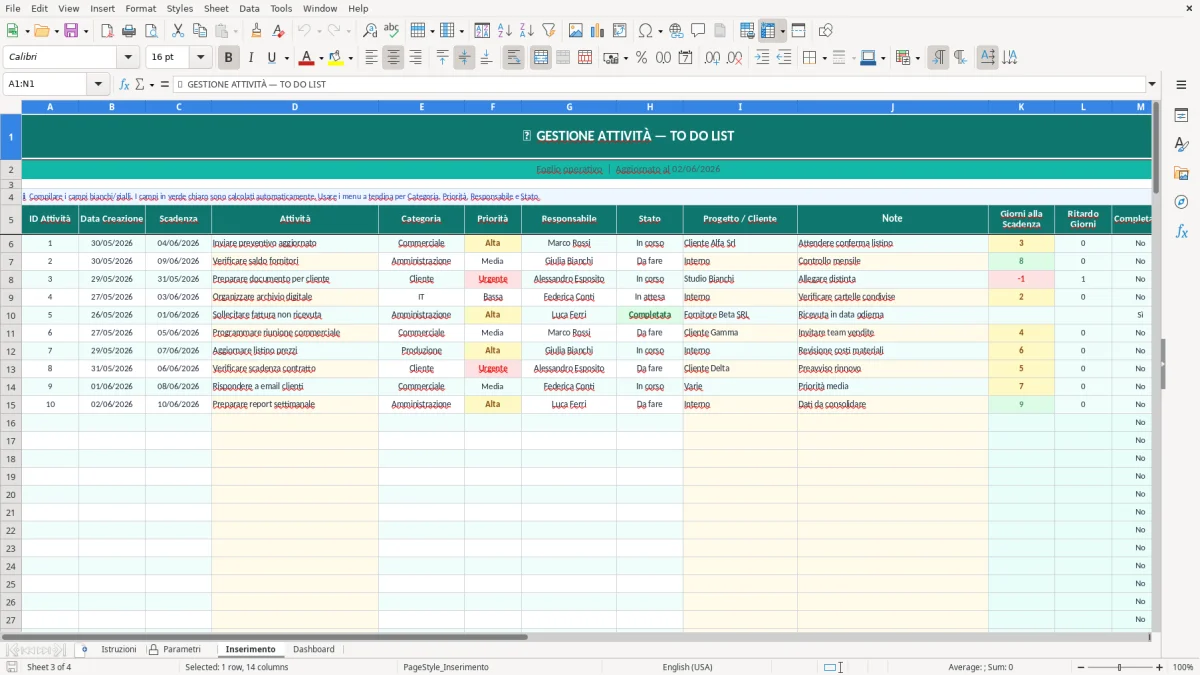
Task: Toggle left-to-right text direction
Action: coord(938,58)
